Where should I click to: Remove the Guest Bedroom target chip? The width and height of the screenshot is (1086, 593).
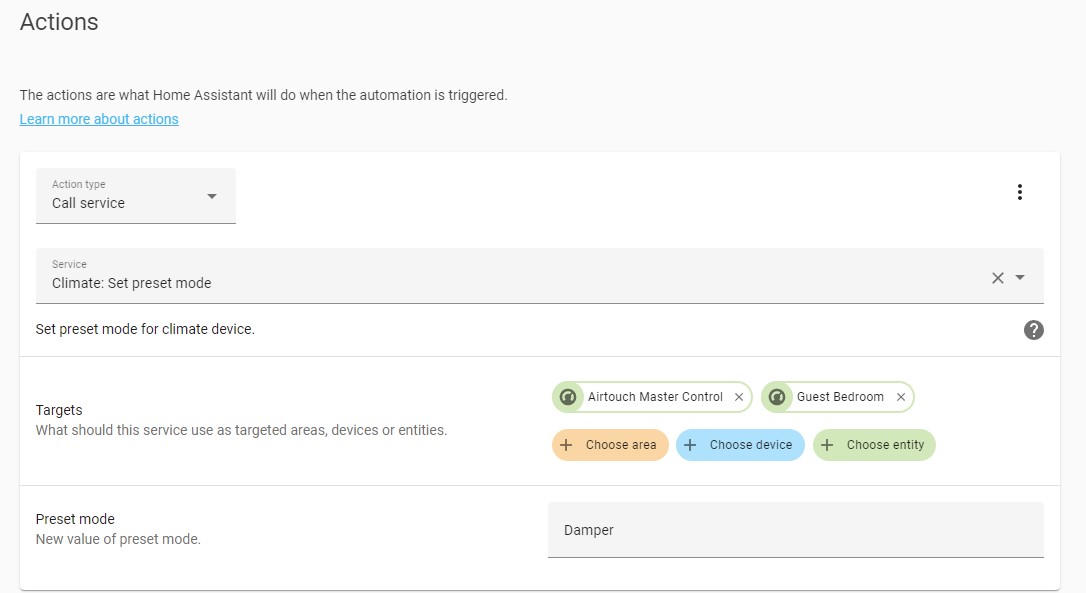[900, 397]
